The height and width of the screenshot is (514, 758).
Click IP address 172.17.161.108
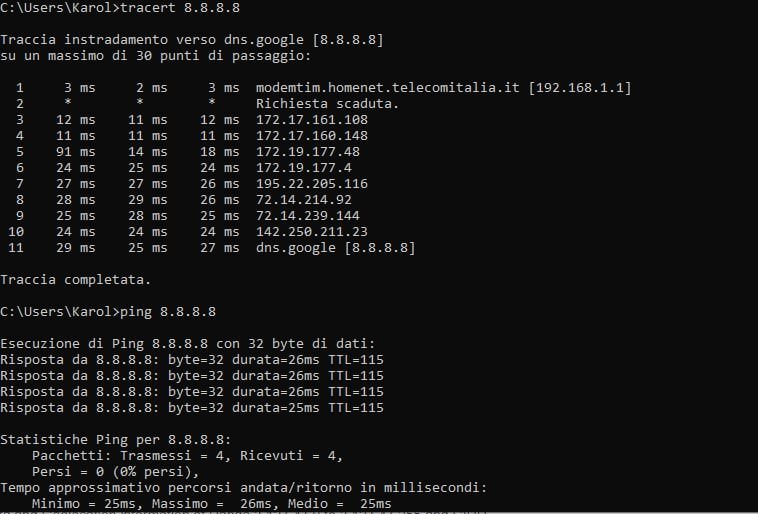pos(312,120)
